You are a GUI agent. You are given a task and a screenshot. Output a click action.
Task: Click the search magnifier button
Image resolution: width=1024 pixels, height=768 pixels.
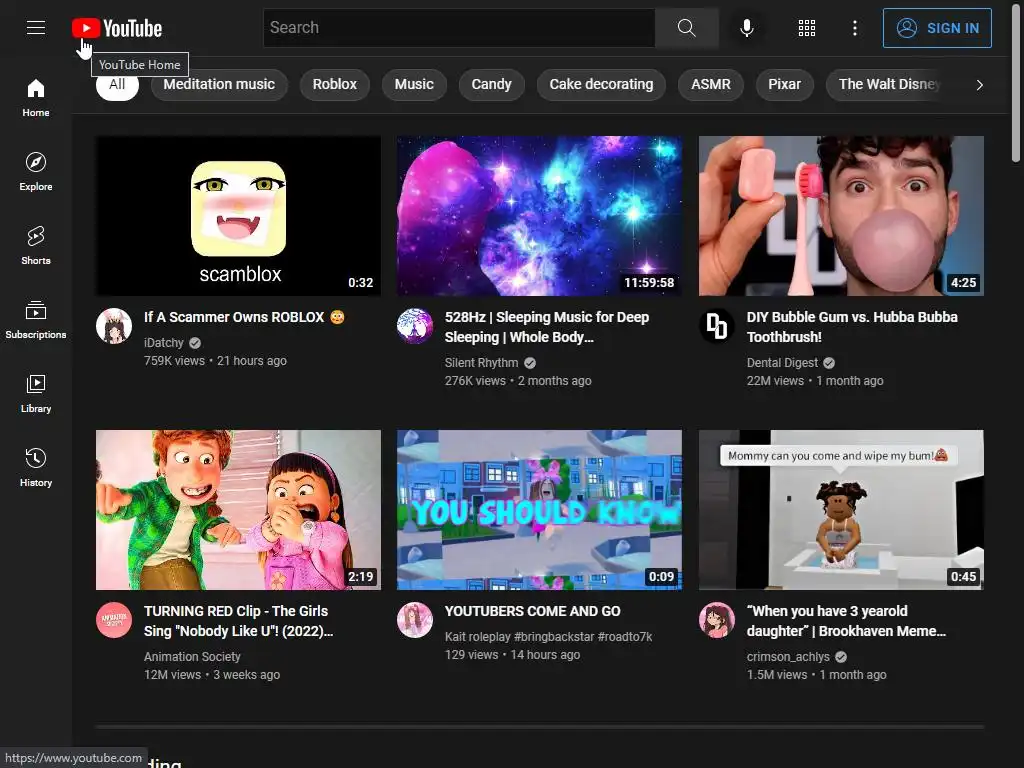[686, 27]
